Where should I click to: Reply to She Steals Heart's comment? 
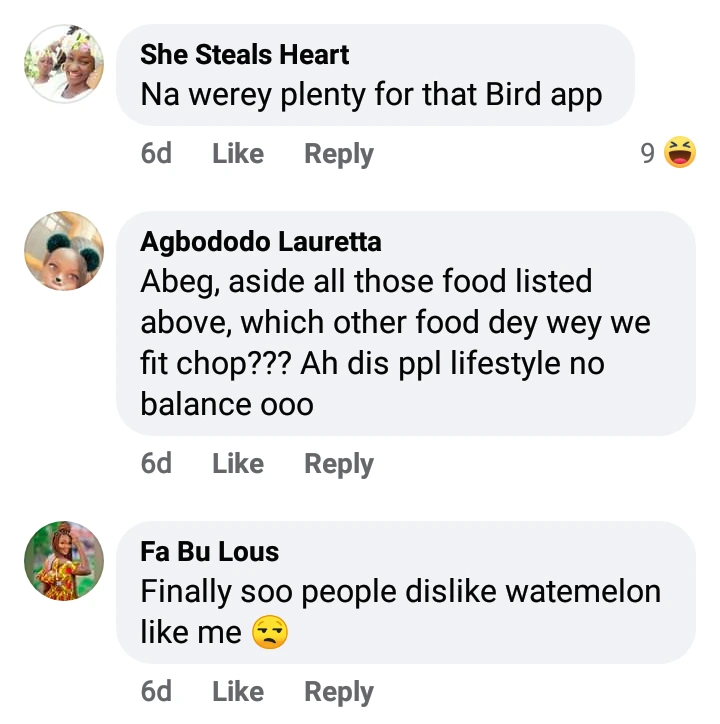[x=339, y=154]
